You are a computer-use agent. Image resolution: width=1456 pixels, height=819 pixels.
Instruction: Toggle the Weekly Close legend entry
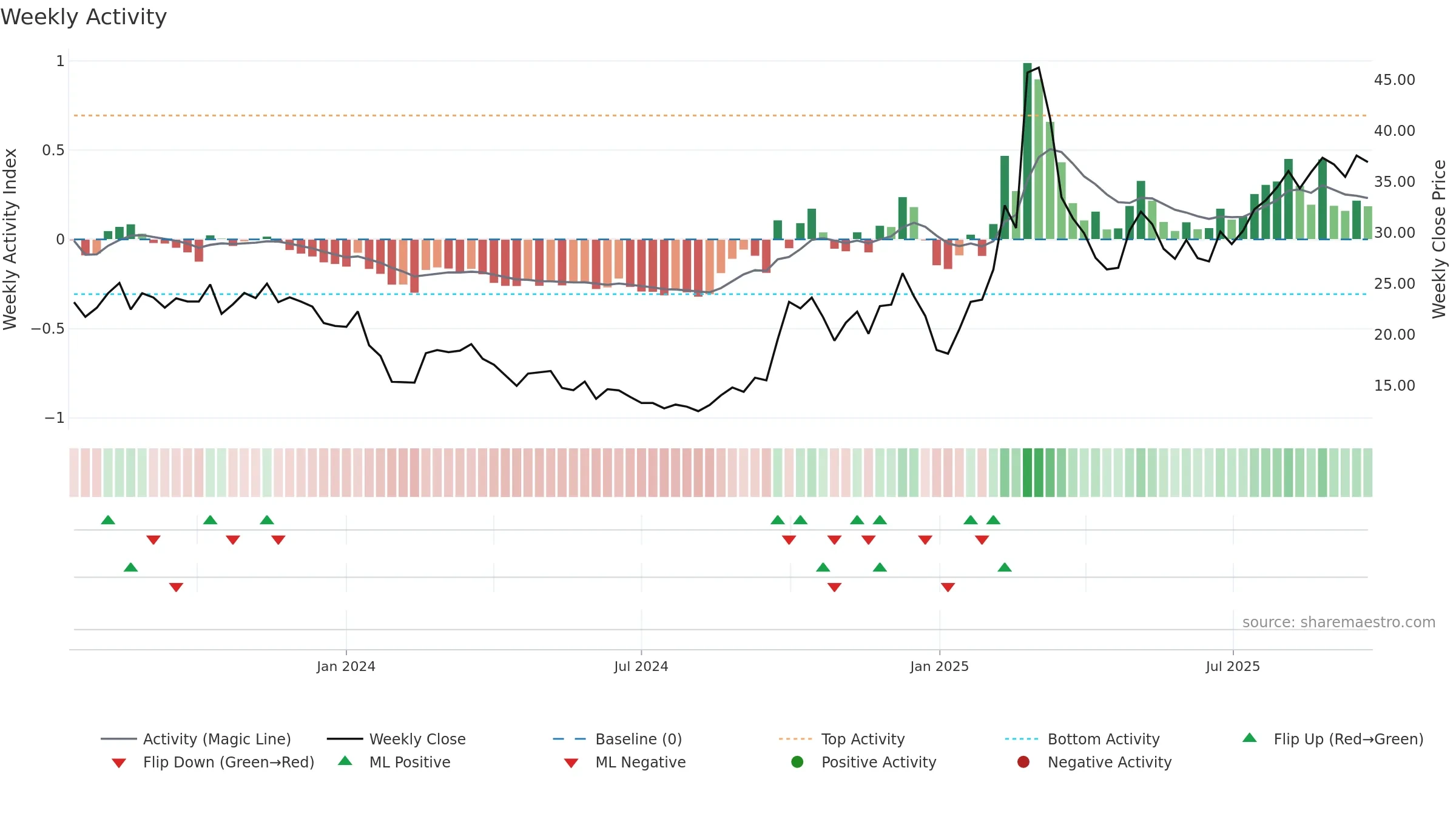396,739
